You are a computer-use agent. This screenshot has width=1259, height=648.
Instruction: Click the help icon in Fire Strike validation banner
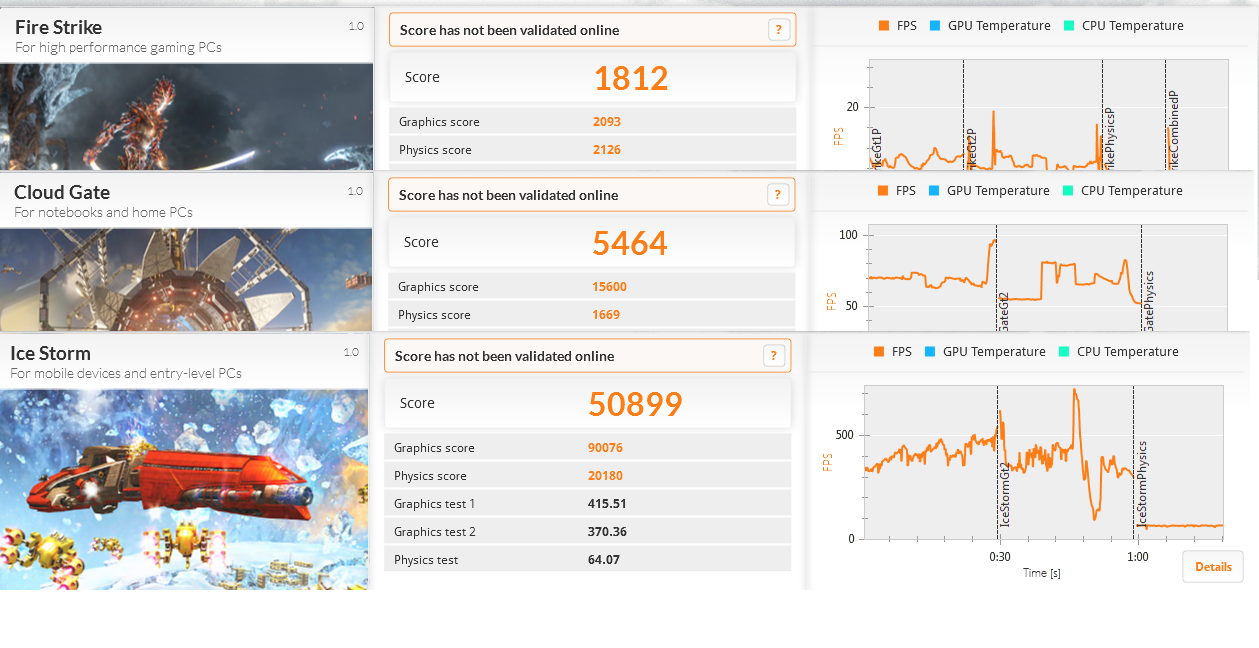coord(779,30)
